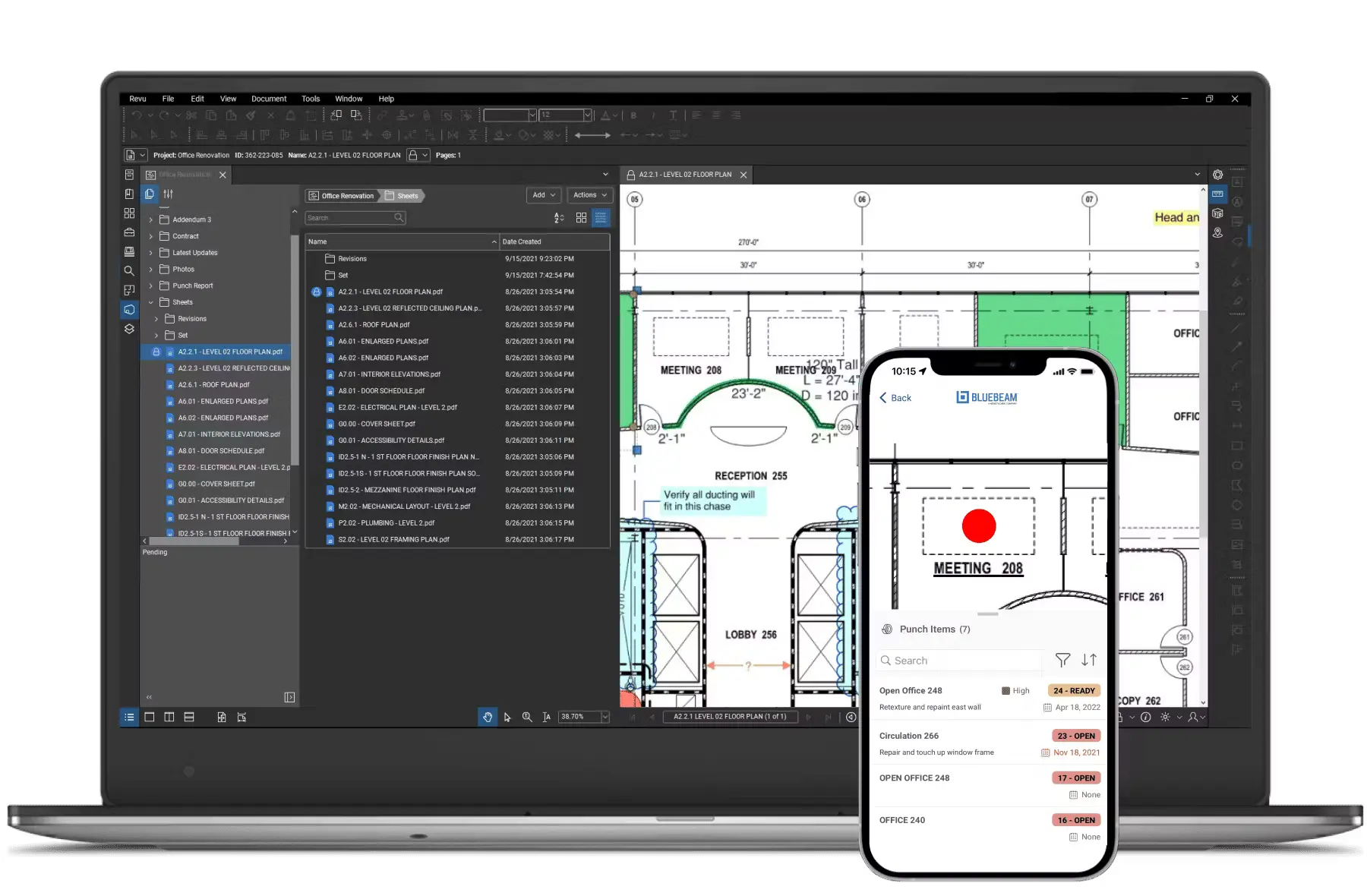Screen dimensions: 1367x896
Task: Tap the sort arrows icon on phone
Action: click(1089, 661)
